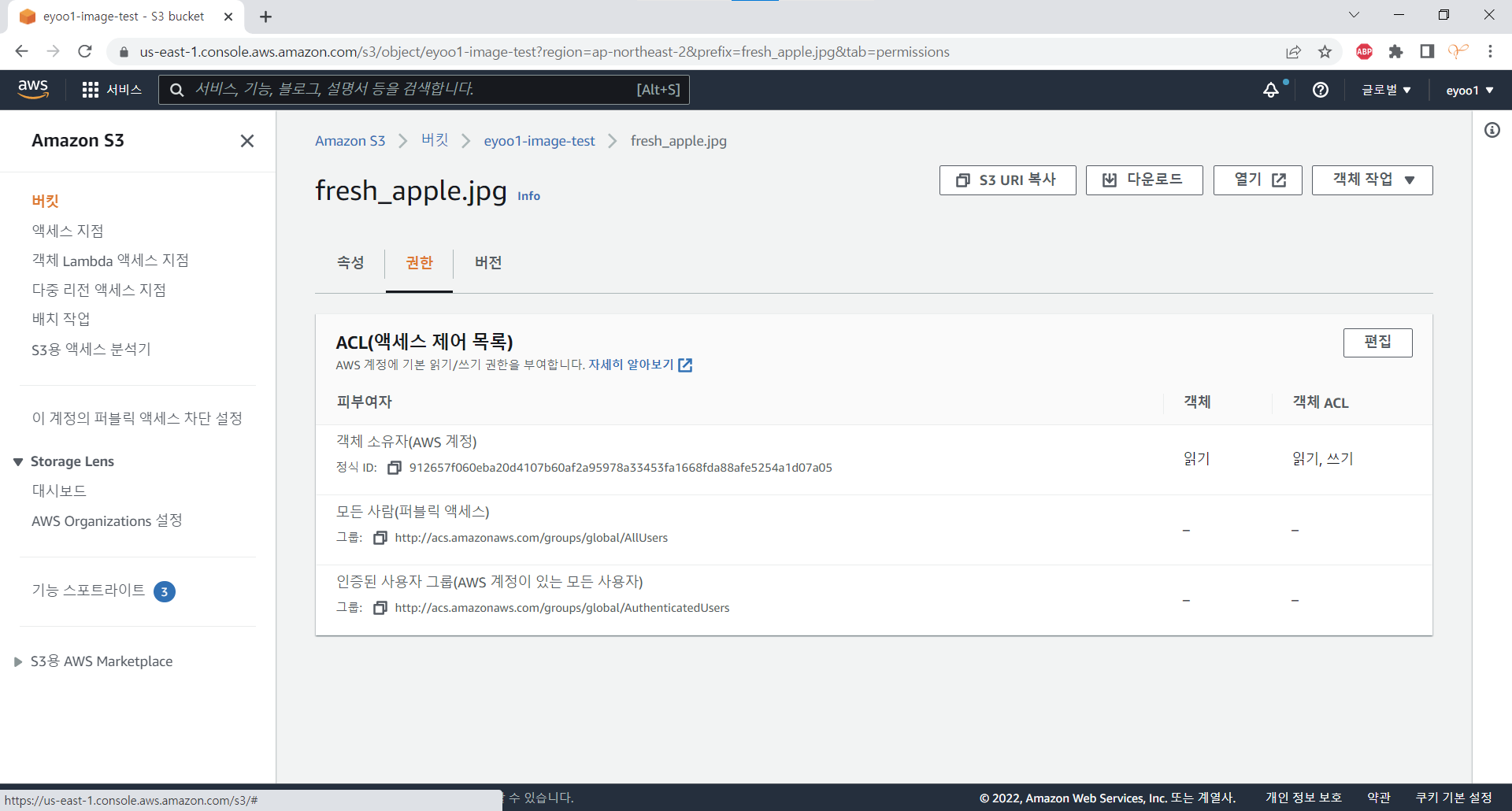This screenshot has width=1512, height=811.
Task: Open 액세스 지점 in the sidebar
Action: coord(68,231)
